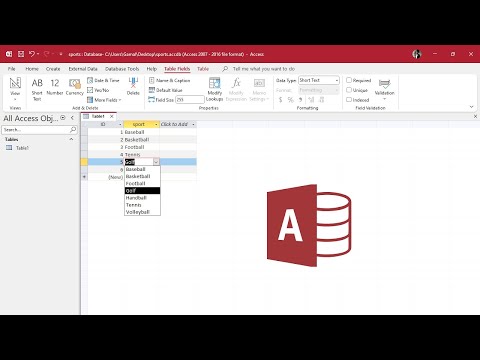Open the View button in the ribbon

point(15,89)
